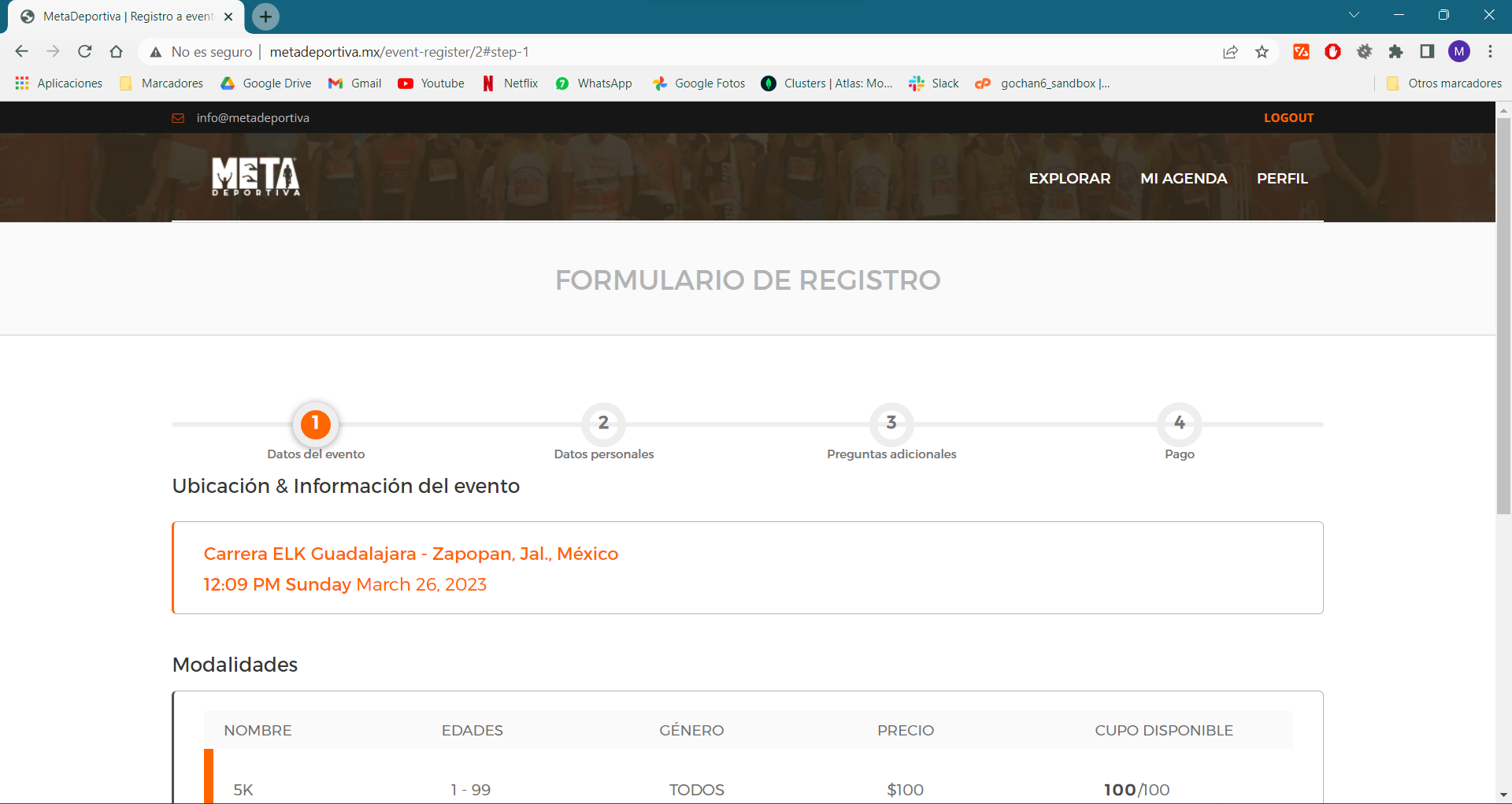The height and width of the screenshot is (804, 1512).
Task: Open gochan6_sandbox bookmark
Action: (x=1043, y=83)
